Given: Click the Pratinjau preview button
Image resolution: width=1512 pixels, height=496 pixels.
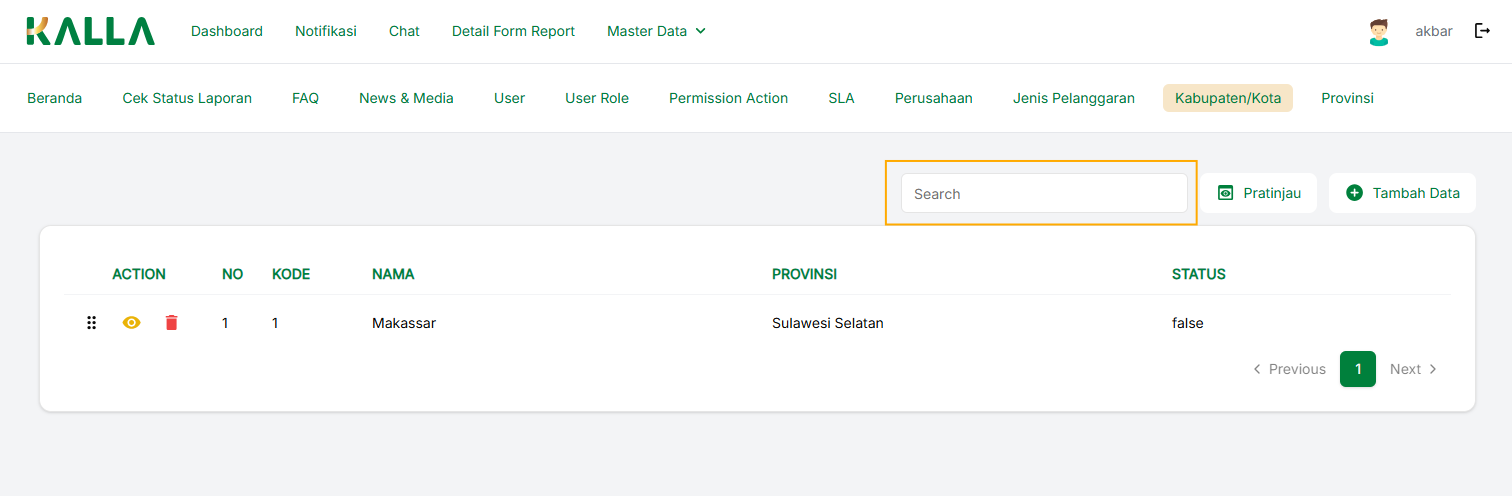Looking at the screenshot, I should tap(1259, 193).
